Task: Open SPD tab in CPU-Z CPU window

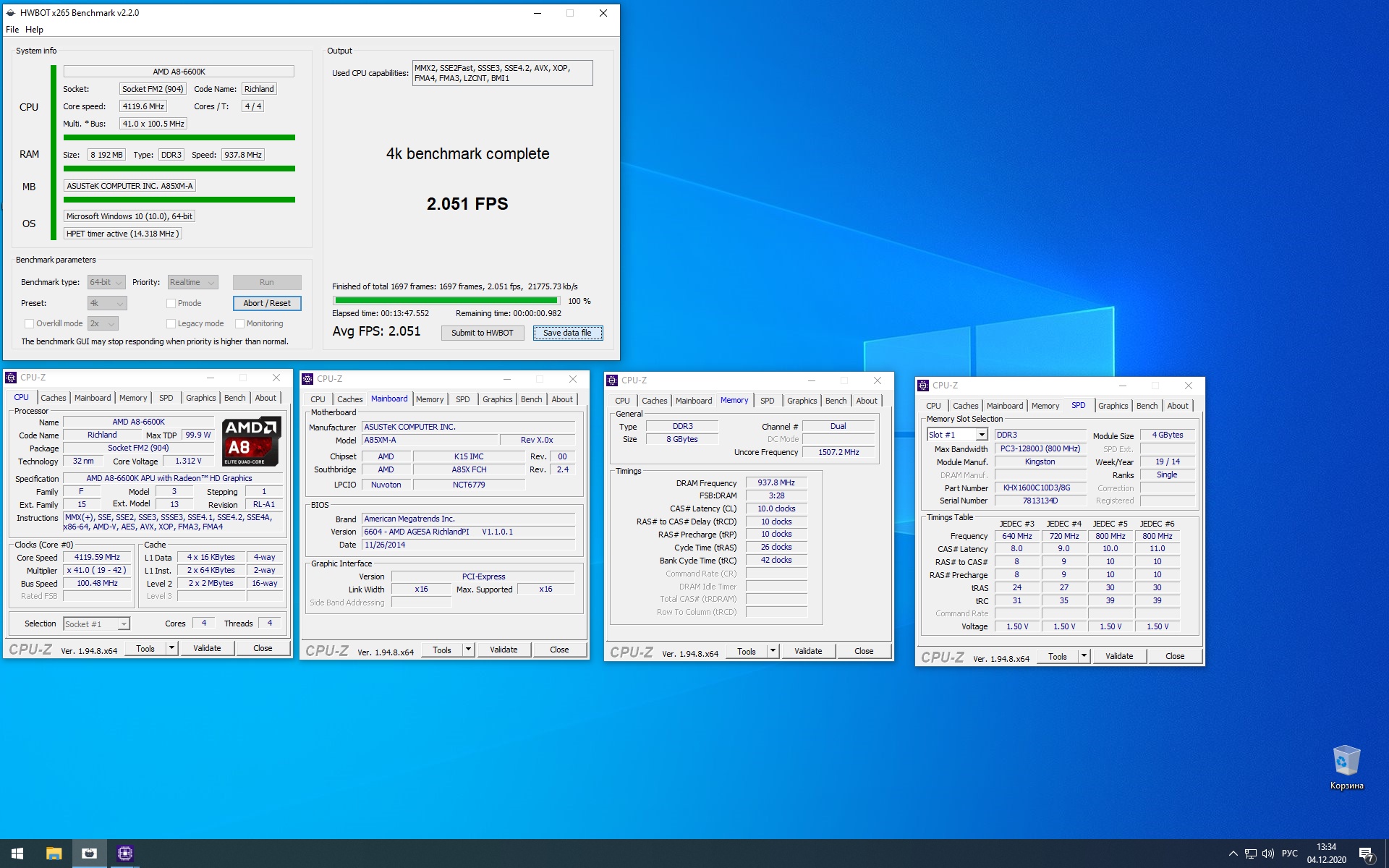Action: tap(166, 398)
